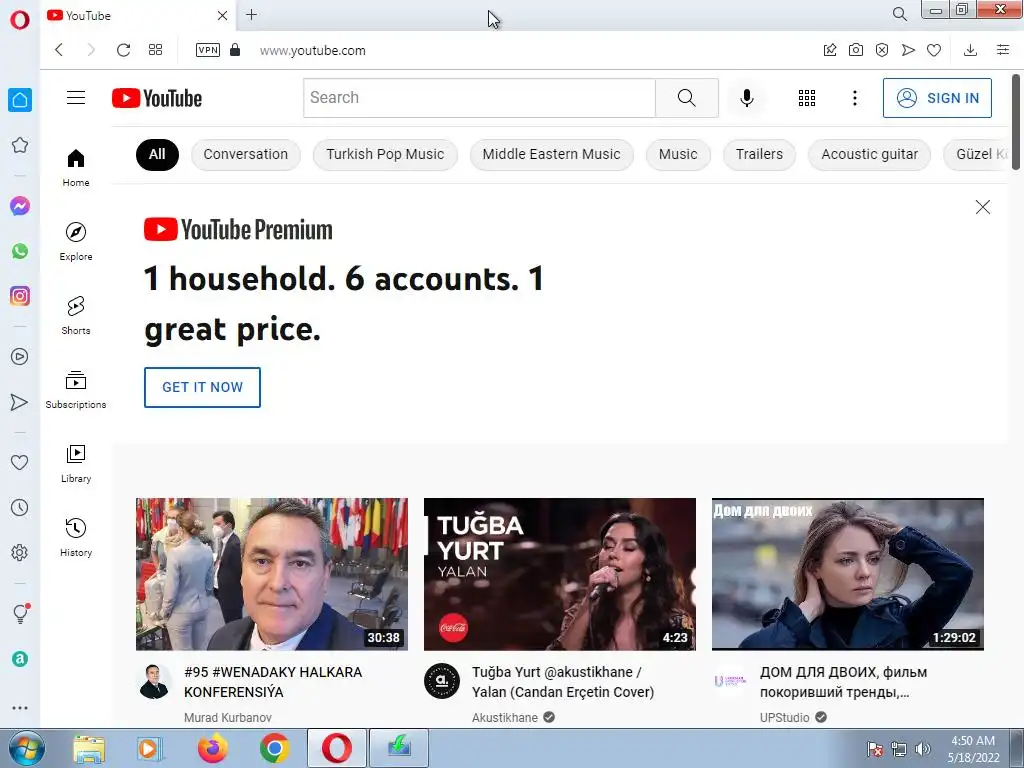1024x768 pixels.
Task: Open the Opera main menu logo
Action: [20, 20]
